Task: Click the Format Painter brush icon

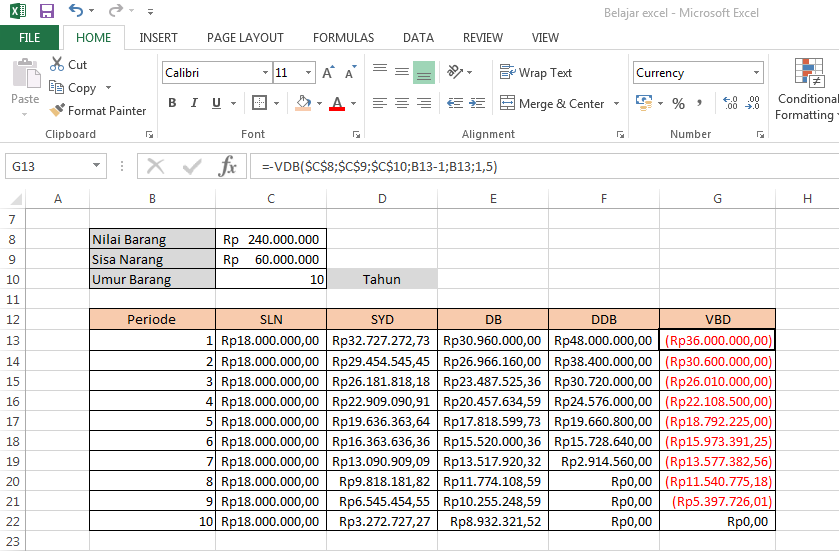Action: tap(57, 110)
